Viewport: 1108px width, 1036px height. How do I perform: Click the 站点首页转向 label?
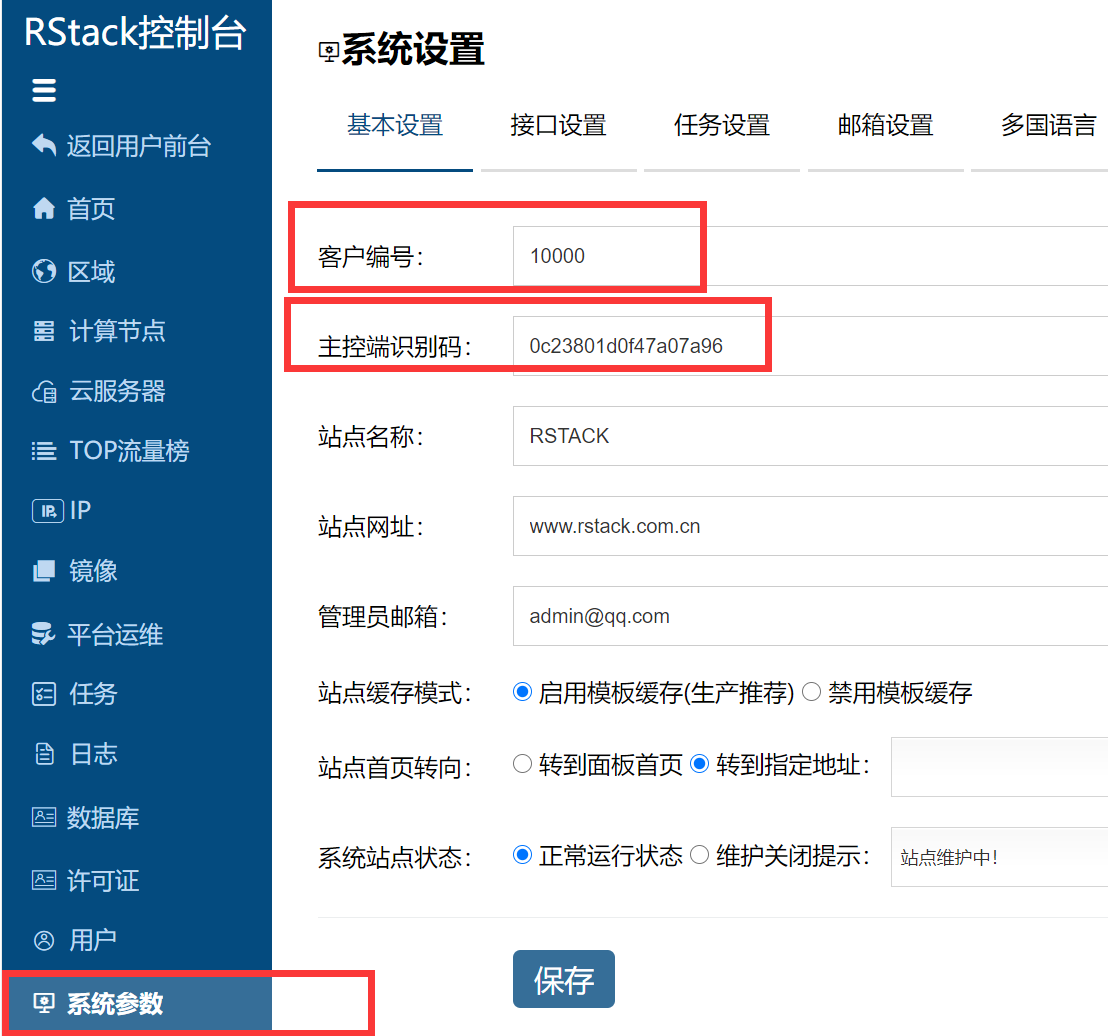click(394, 767)
